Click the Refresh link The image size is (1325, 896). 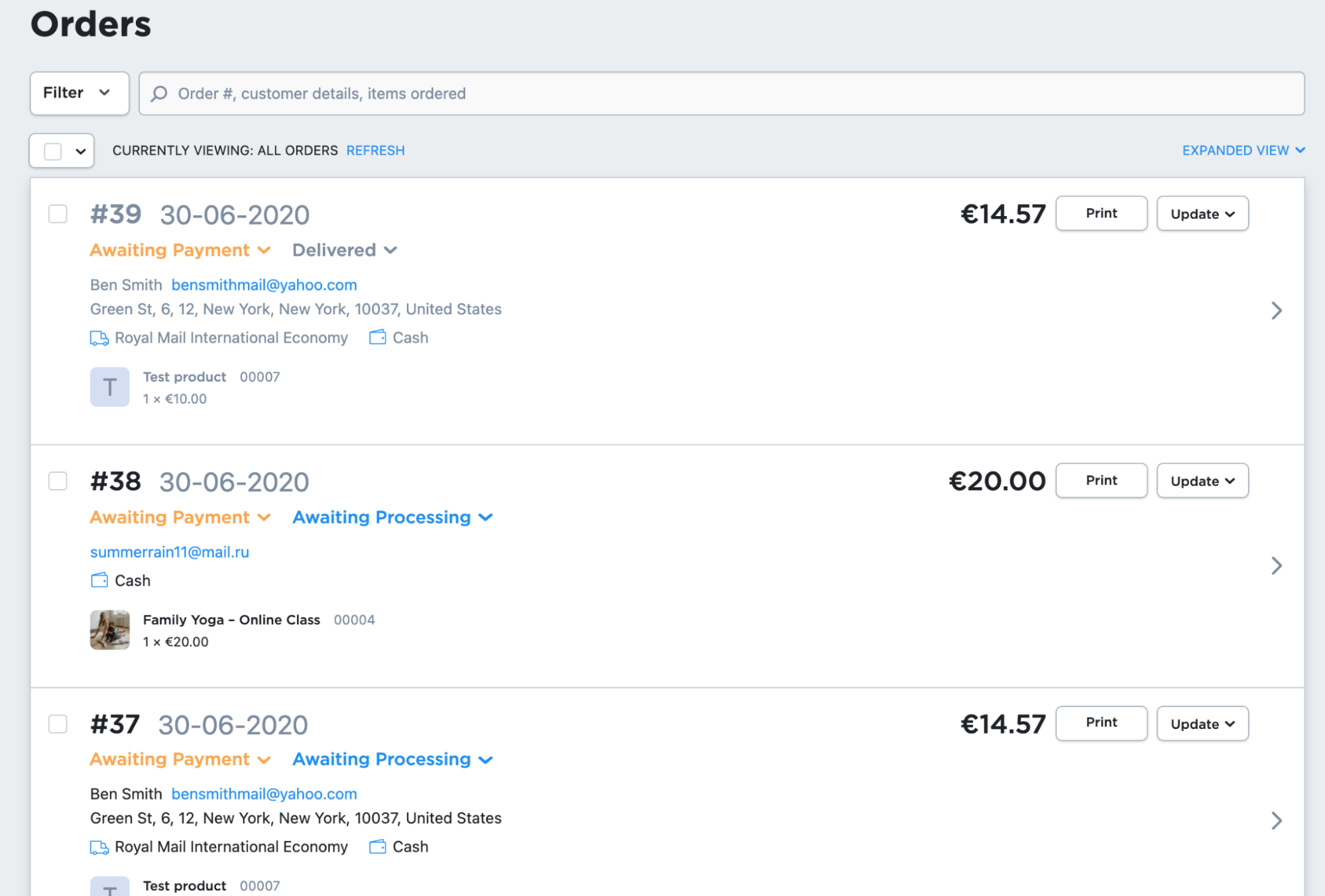[x=375, y=150]
